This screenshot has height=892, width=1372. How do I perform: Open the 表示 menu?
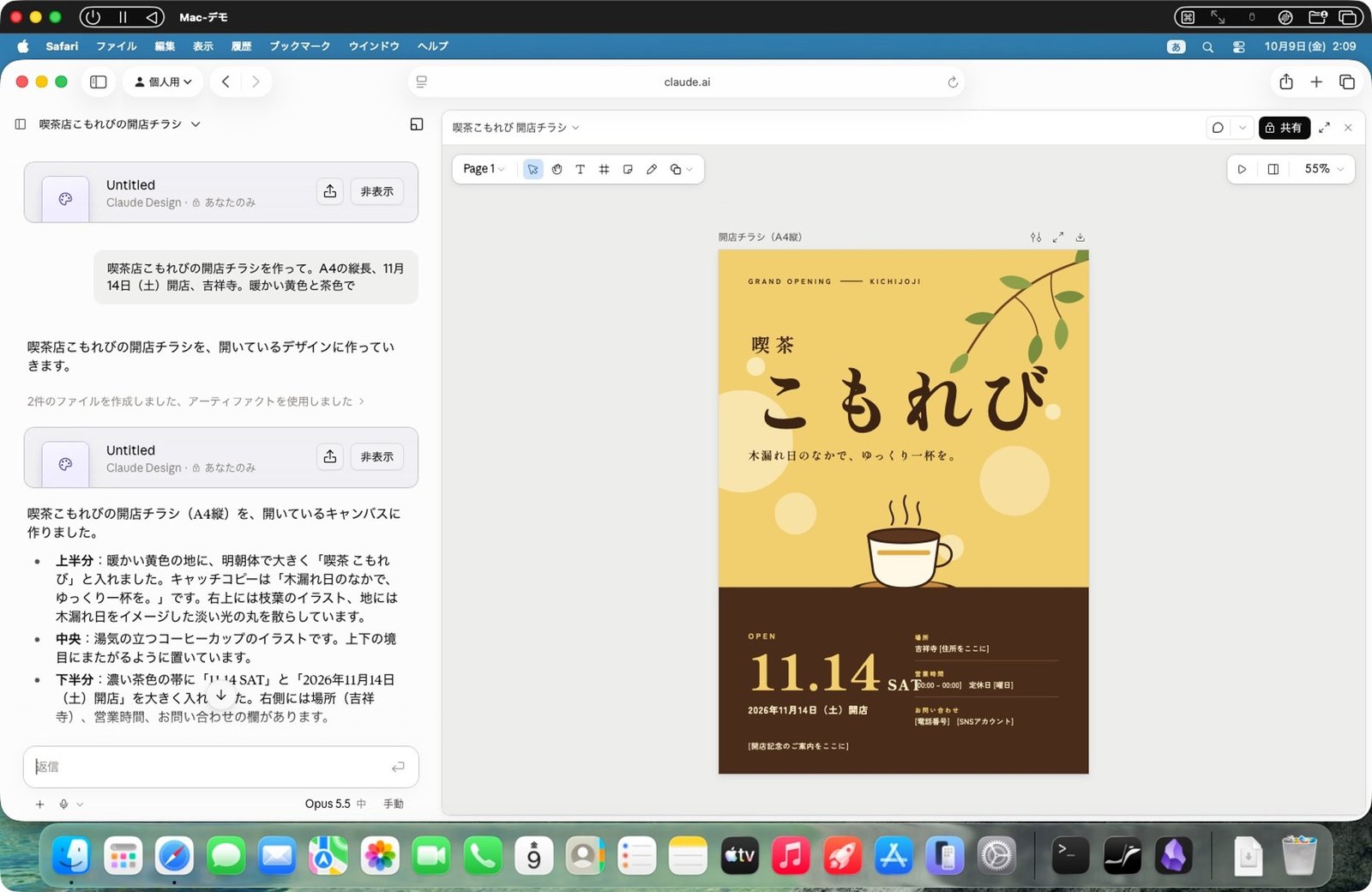[203, 46]
